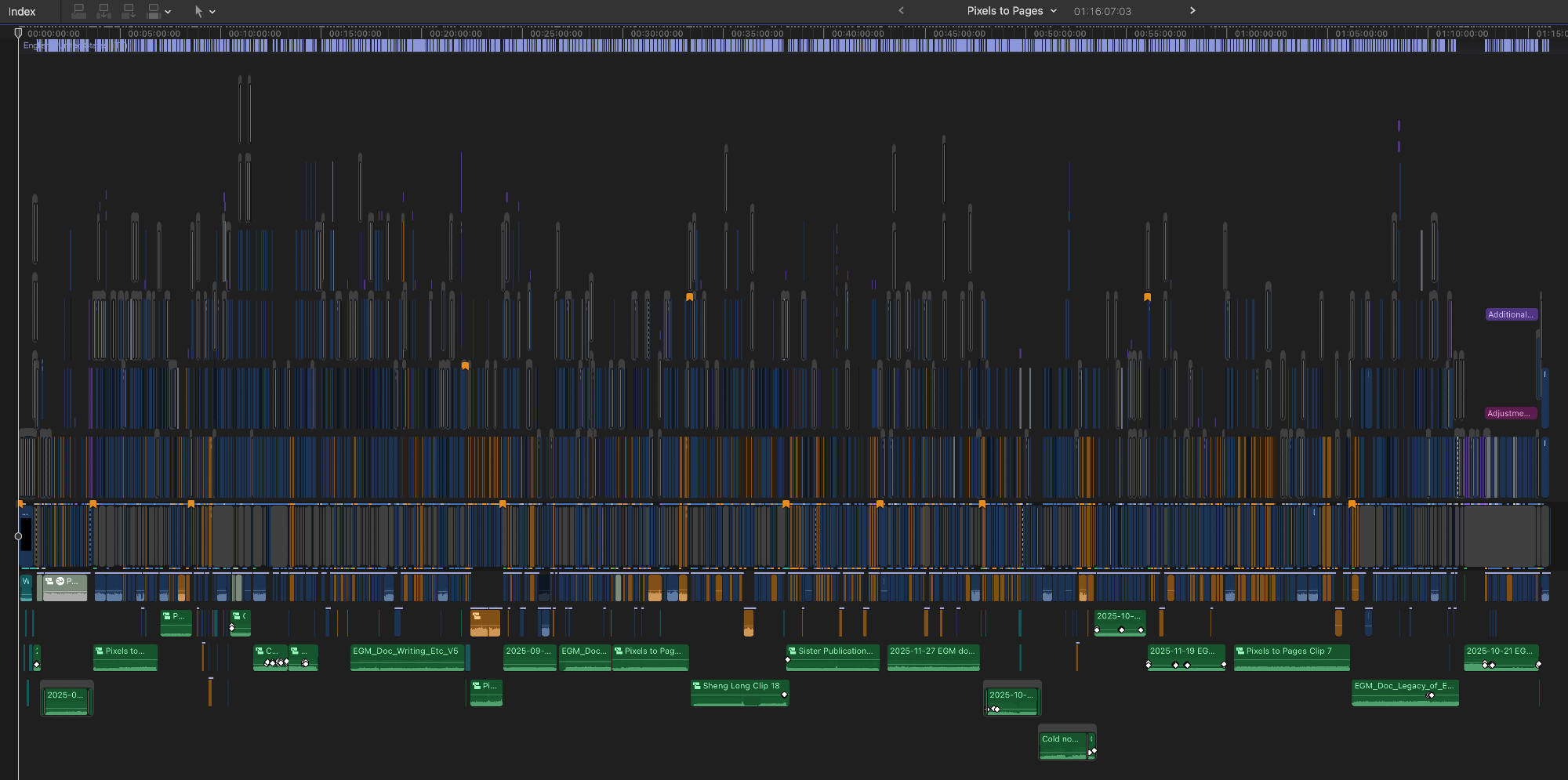Open the timeline Index panel
The width and height of the screenshot is (1568, 780).
tap(22, 12)
